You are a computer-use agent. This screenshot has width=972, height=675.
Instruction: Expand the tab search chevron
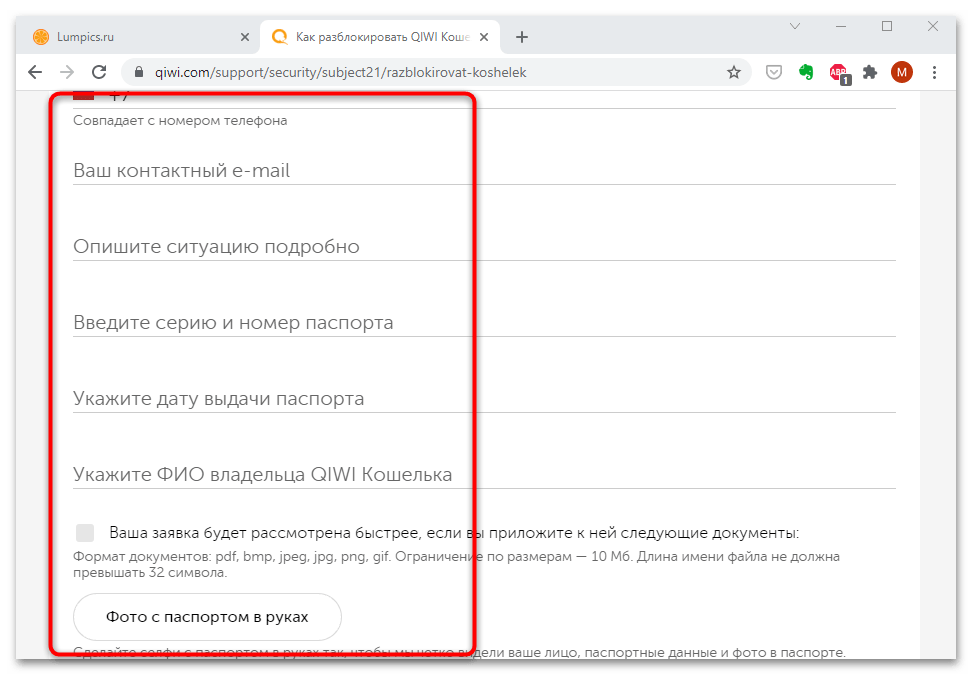pyautogui.click(x=795, y=26)
